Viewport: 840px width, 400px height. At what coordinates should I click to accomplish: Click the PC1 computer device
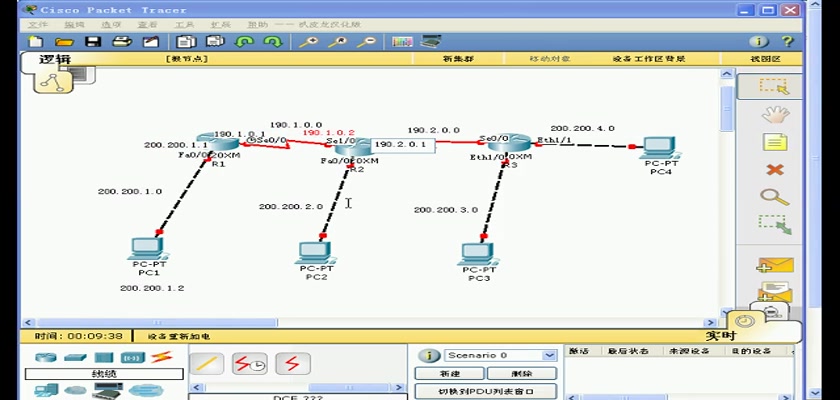click(148, 250)
